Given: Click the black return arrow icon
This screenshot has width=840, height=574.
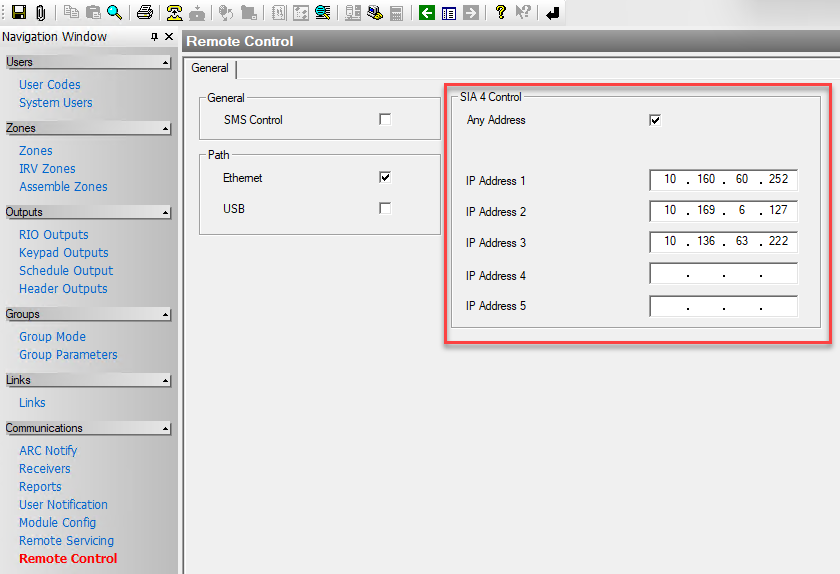Looking at the screenshot, I should (552, 13).
